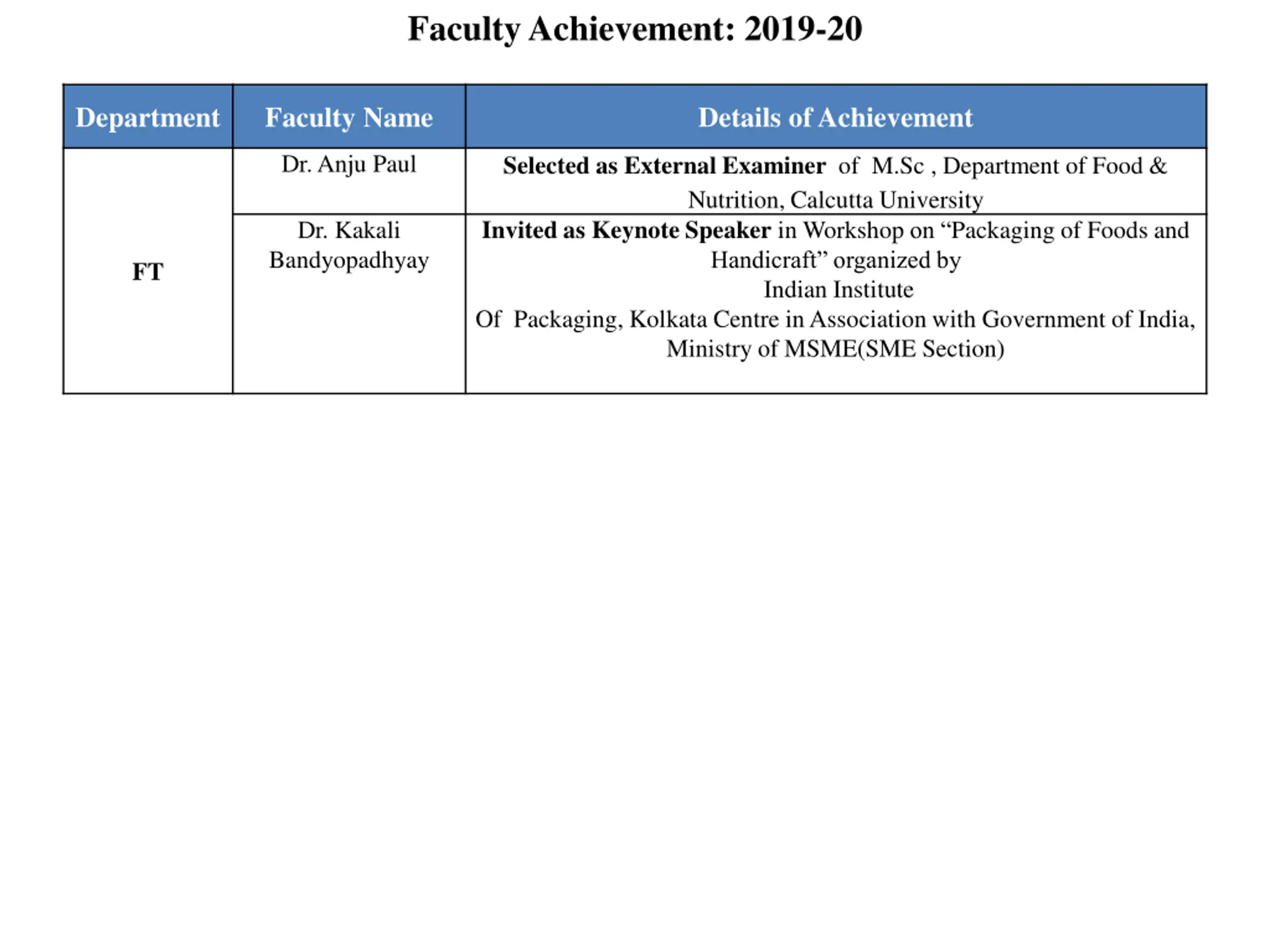
Task: Select the 'Faculty Name' column header
Action: pos(349,117)
